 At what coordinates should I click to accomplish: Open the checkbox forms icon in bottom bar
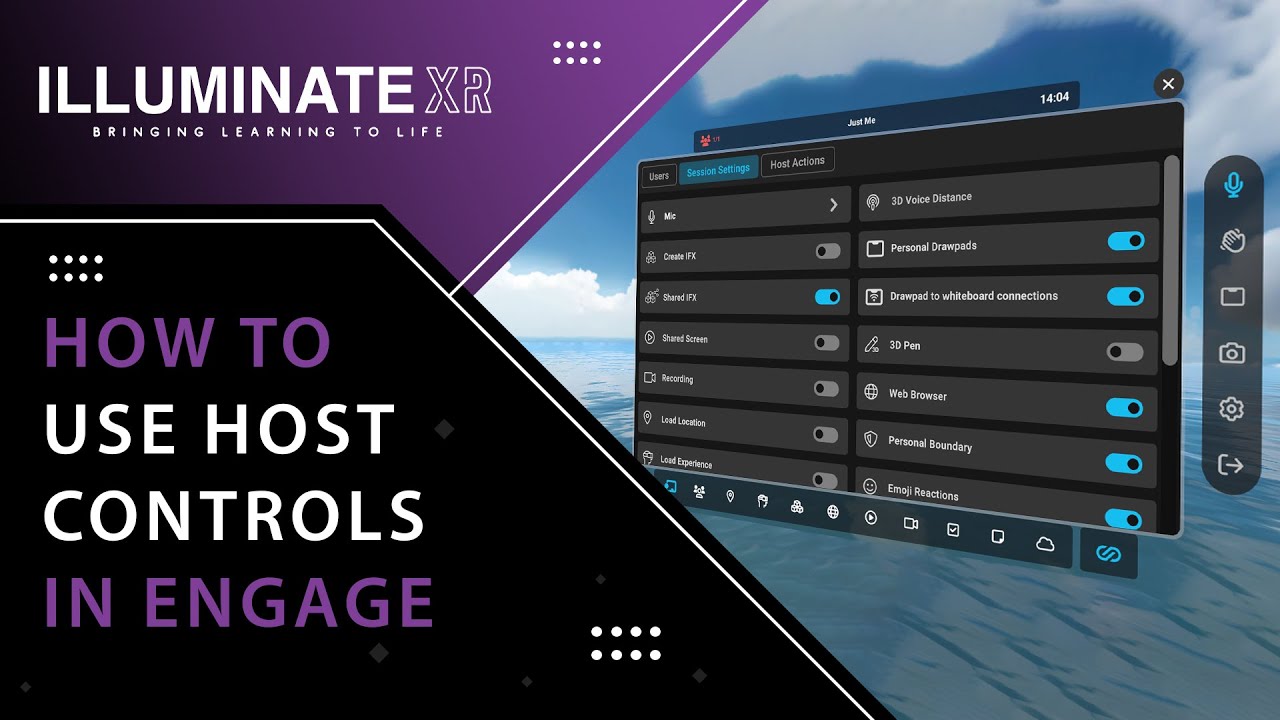pos(953,530)
